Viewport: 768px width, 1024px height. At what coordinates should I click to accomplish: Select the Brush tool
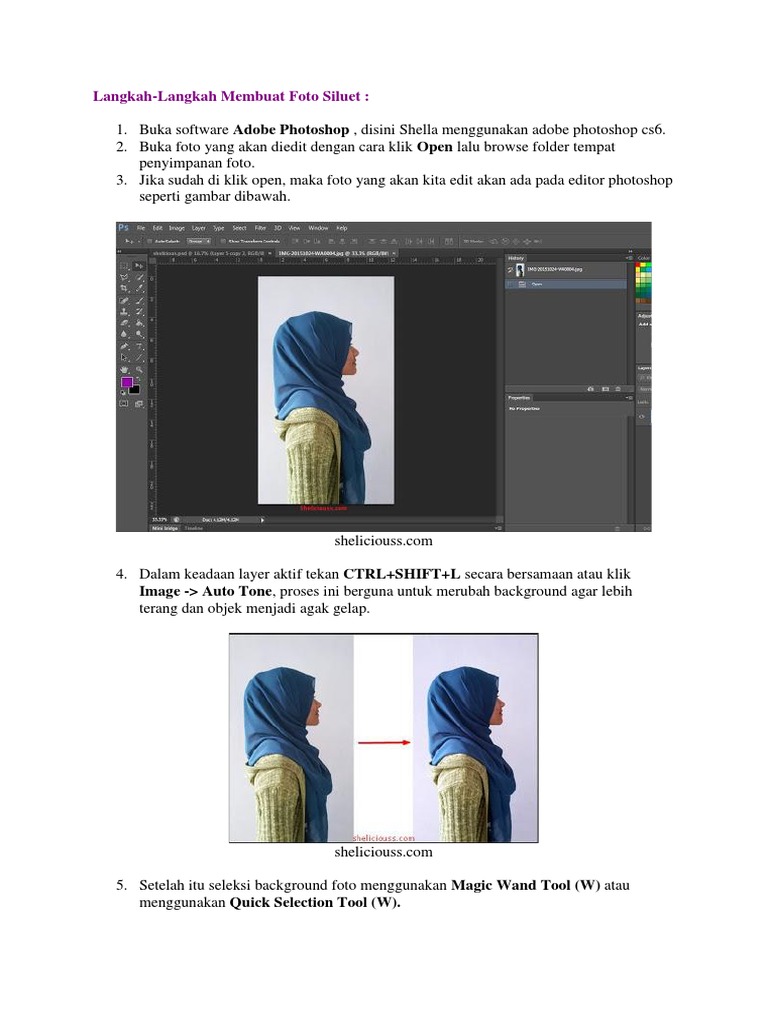(x=140, y=300)
